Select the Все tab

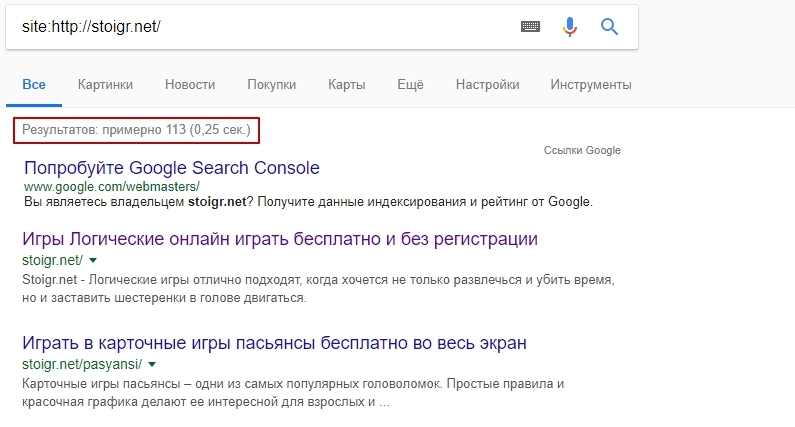34,85
